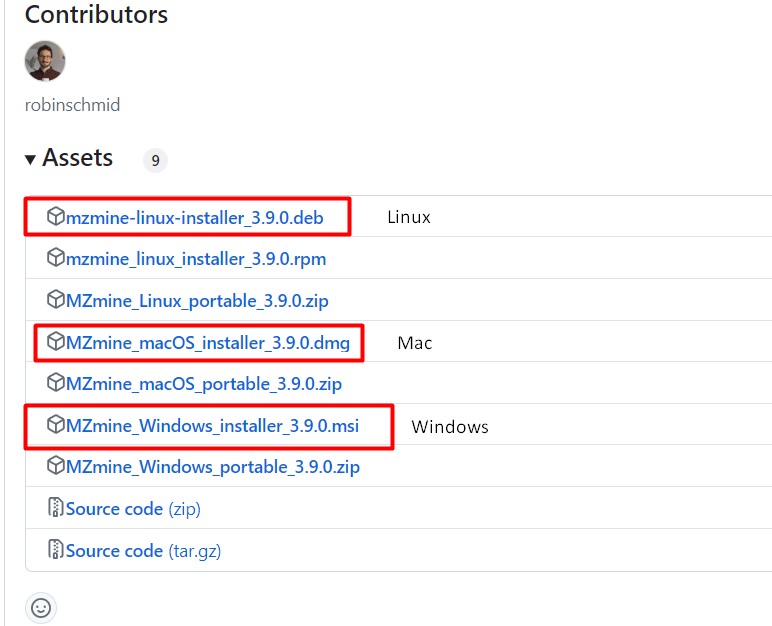Viewport: 772px width, 626px height.
Task: Download Source code (tar.gz)
Action: pyautogui.click(x=143, y=551)
